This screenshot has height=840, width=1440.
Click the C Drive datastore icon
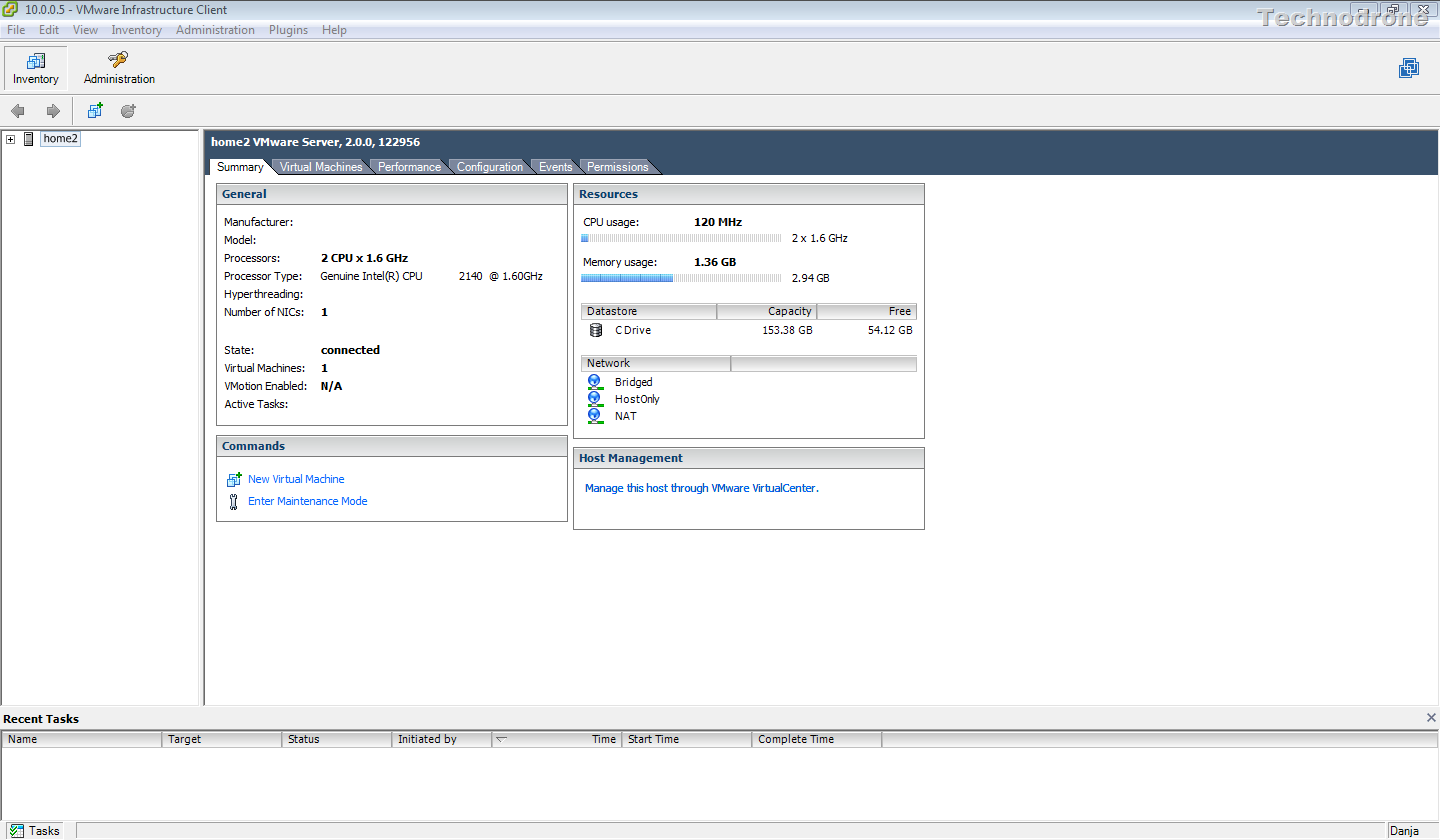[x=596, y=330]
